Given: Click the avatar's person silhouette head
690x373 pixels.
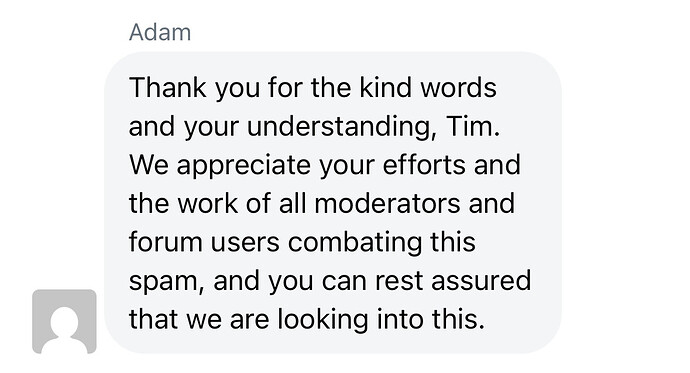Looking at the screenshot, I should tap(64, 321).
